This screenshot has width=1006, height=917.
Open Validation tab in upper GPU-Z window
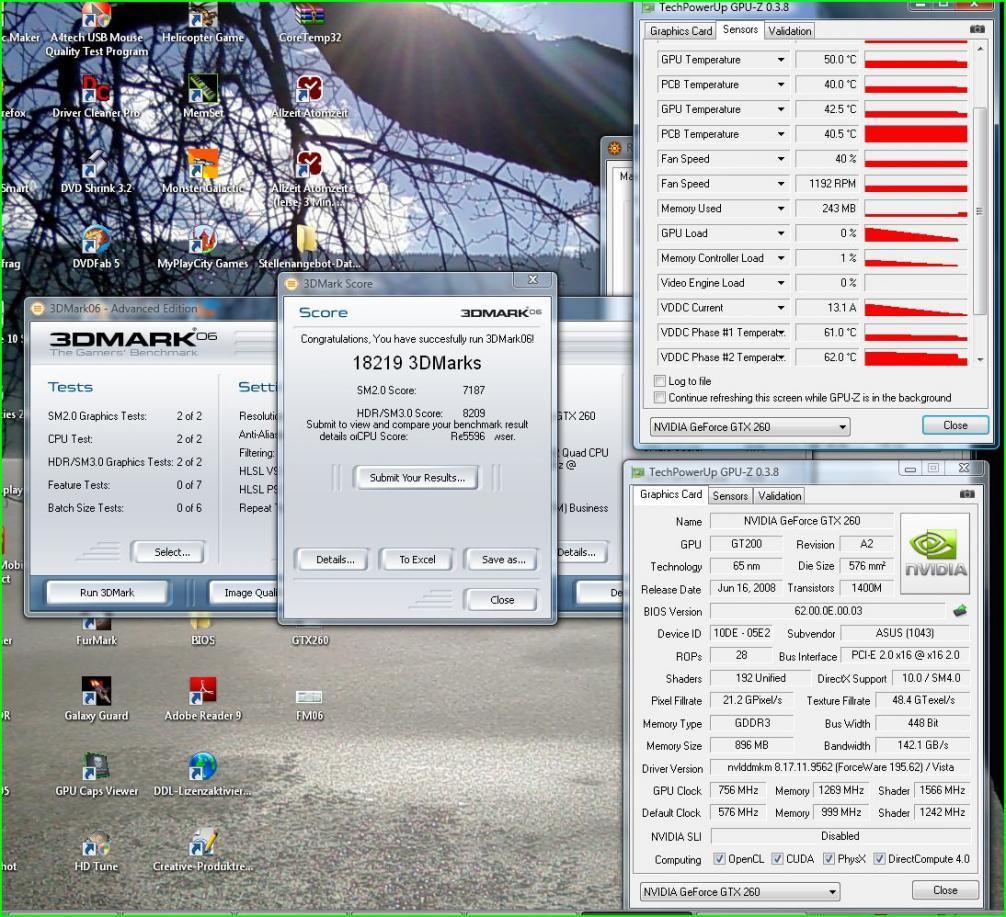pyautogui.click(x=789, y=31)
